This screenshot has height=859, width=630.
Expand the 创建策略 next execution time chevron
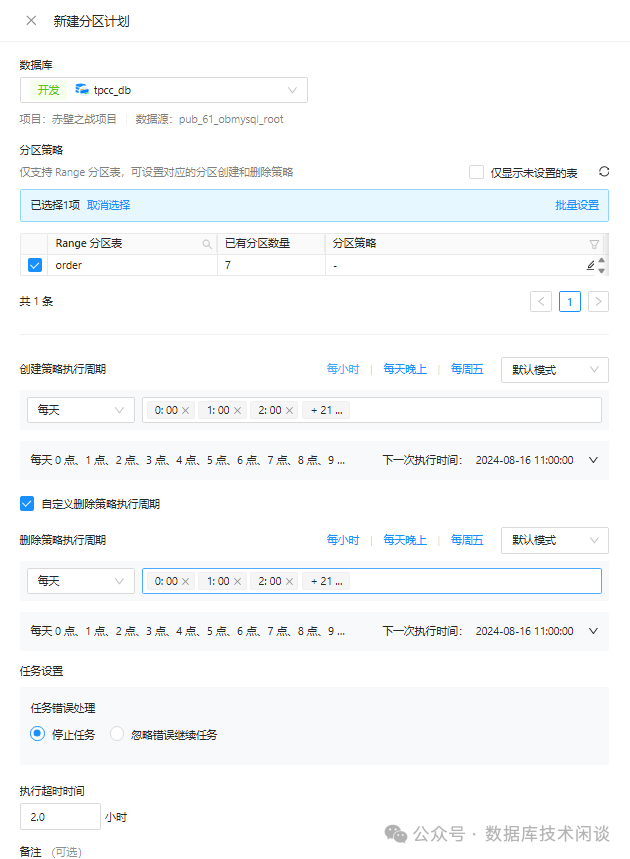click(x=593, y=460)
